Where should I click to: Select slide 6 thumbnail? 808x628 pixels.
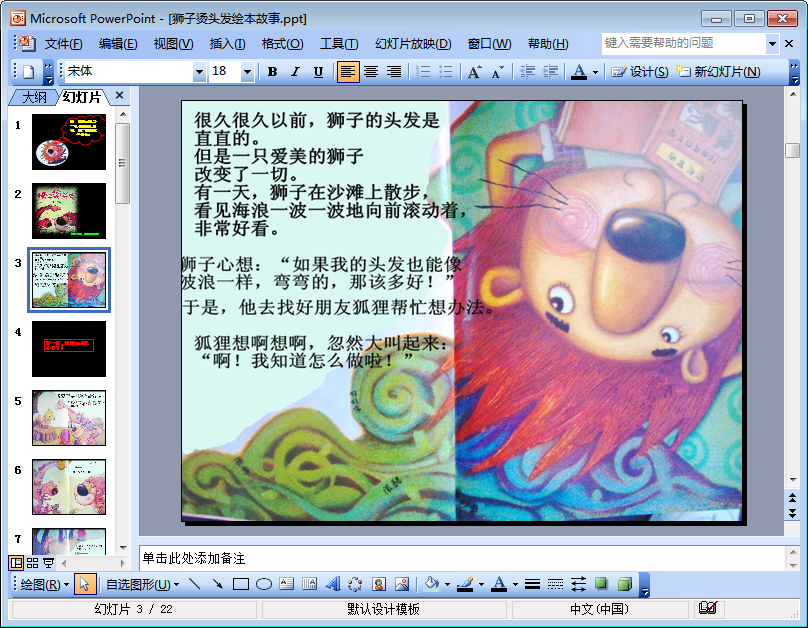coord(69,487)
